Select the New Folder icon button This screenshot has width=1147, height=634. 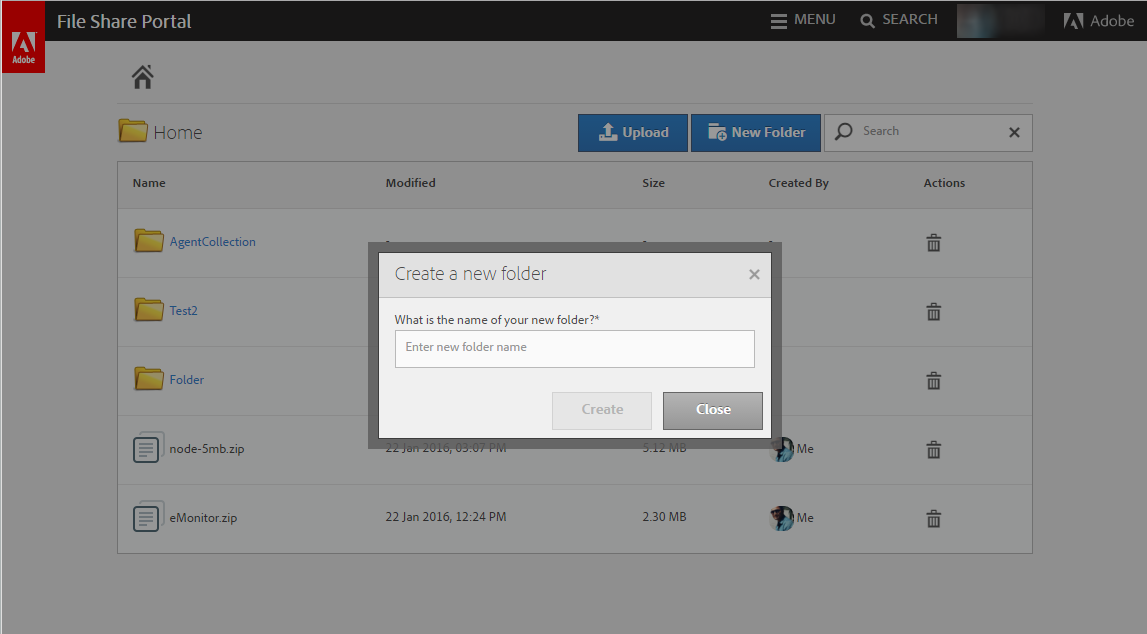point(716,132)
